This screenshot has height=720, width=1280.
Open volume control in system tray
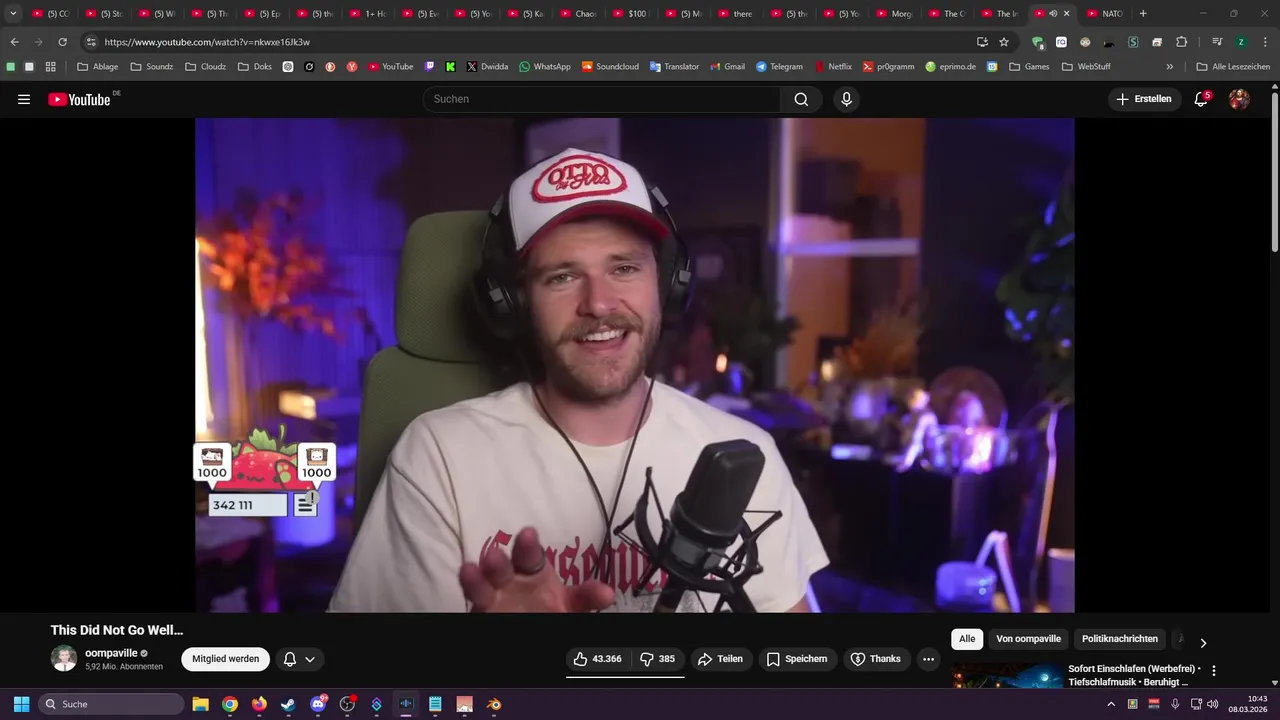tap(1212, 704)
